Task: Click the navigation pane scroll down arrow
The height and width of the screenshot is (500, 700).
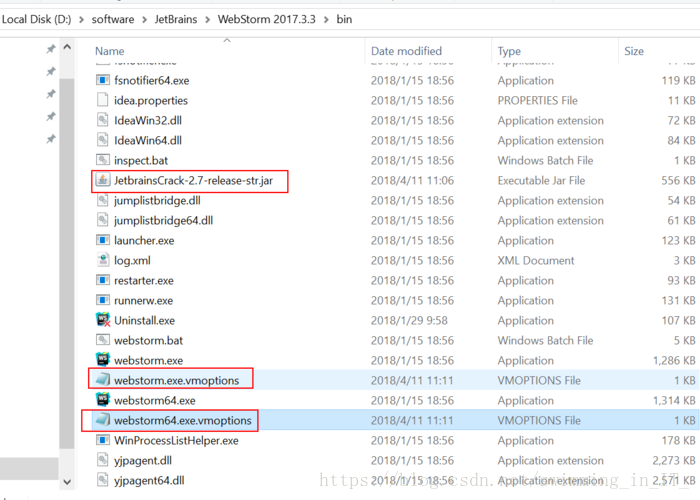Action: point(67,482)
